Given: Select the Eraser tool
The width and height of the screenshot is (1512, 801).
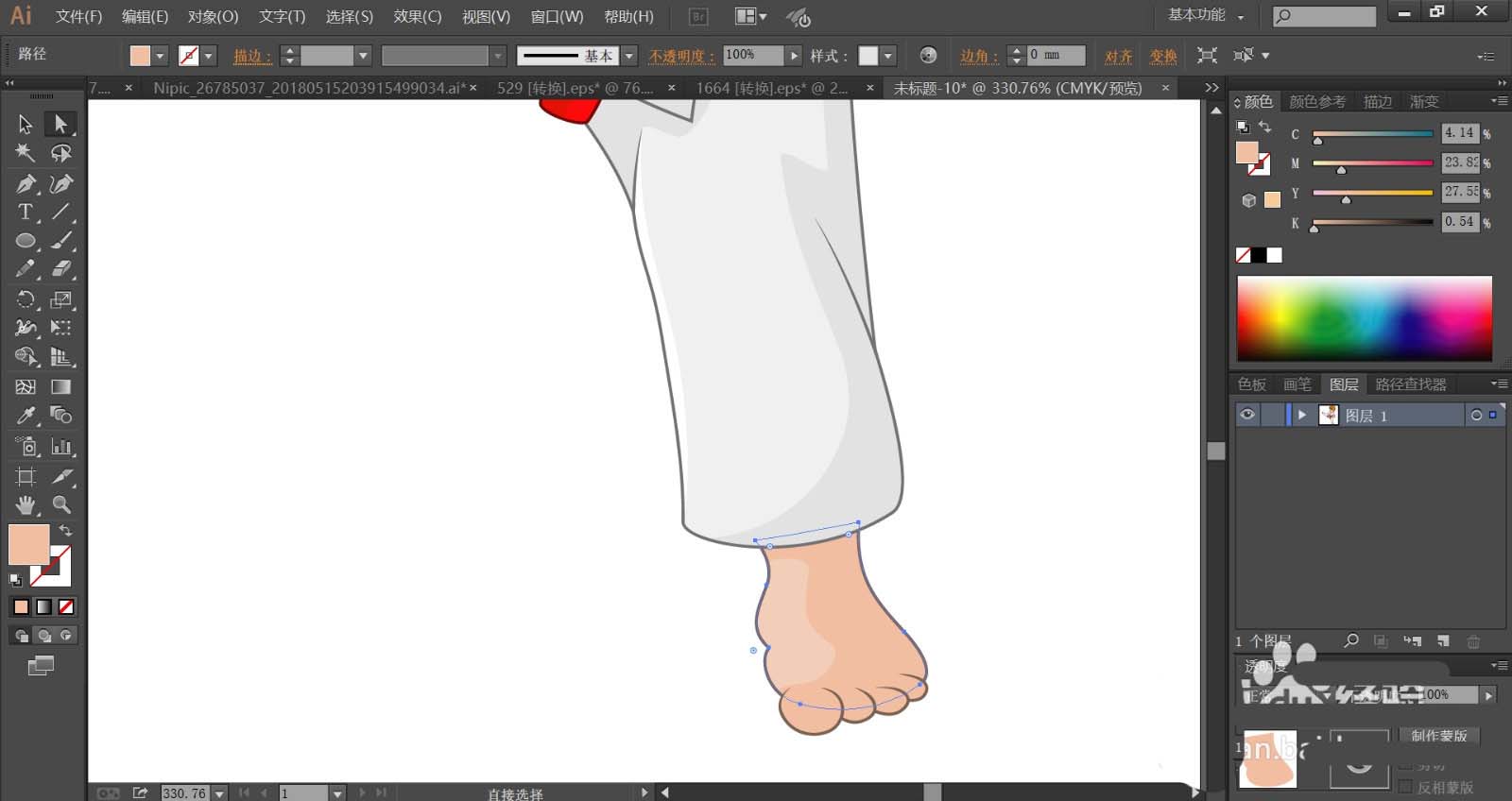Looking at the screenshot, I should coord(60,269).
